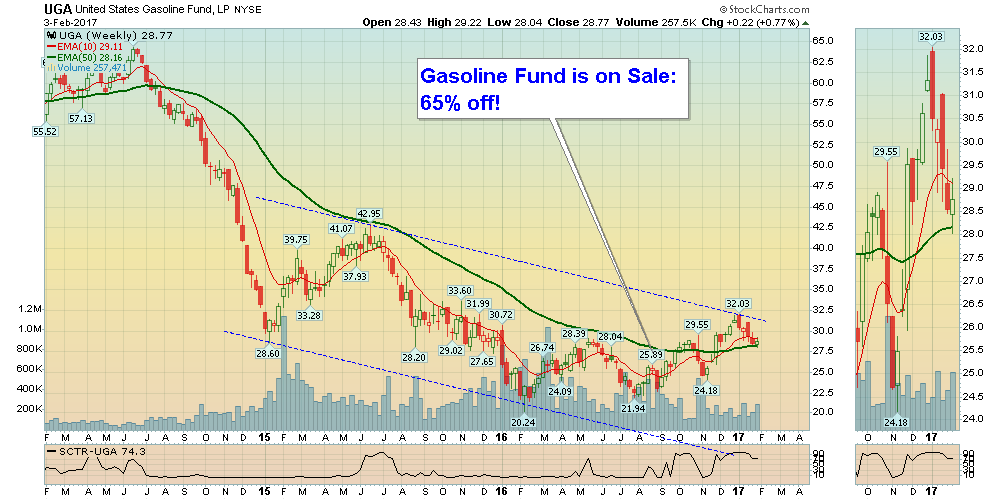The image size is (1000, 500).
Task: Click the 32.03 label in the zoomed side panel
Action: pos(931,36)
